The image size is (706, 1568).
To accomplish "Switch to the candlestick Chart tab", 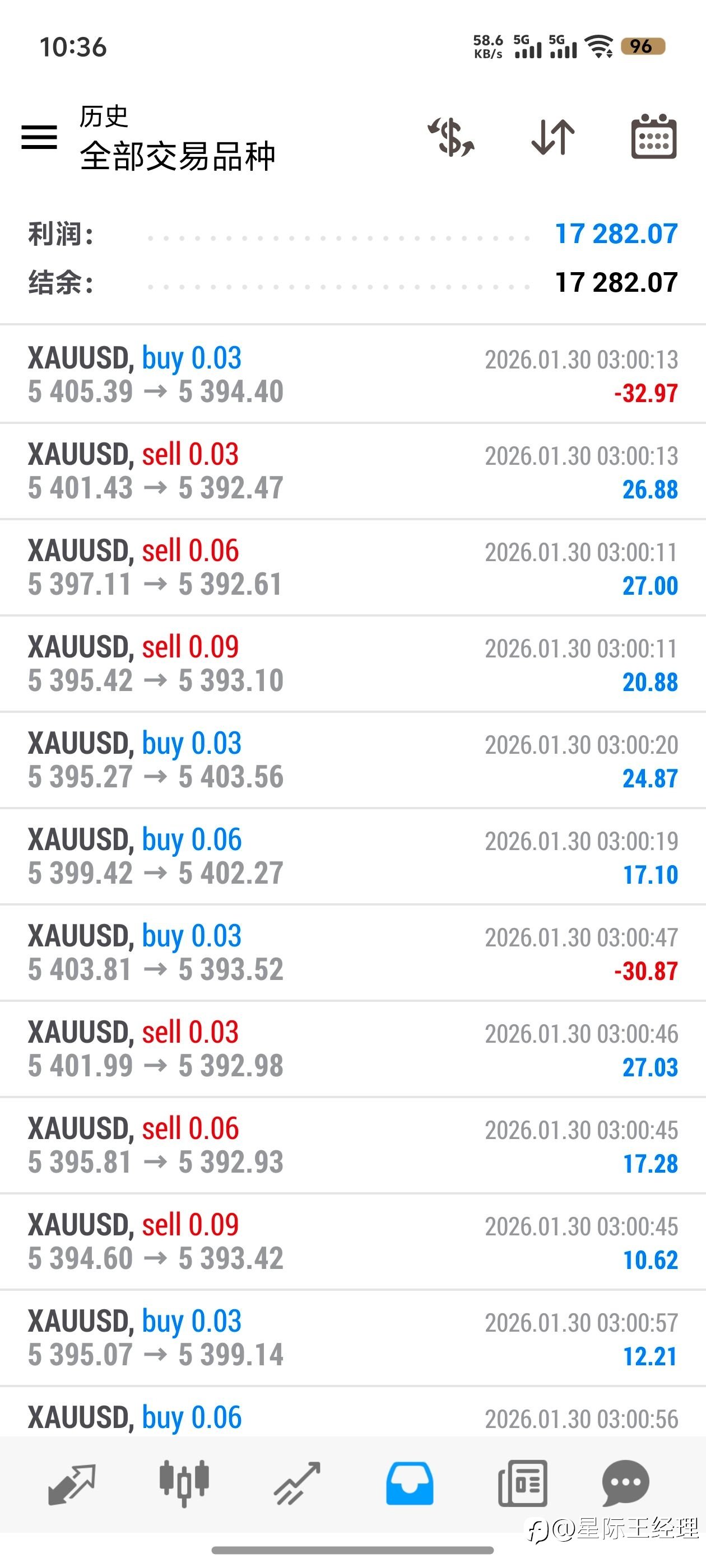I will [184, 1484].
